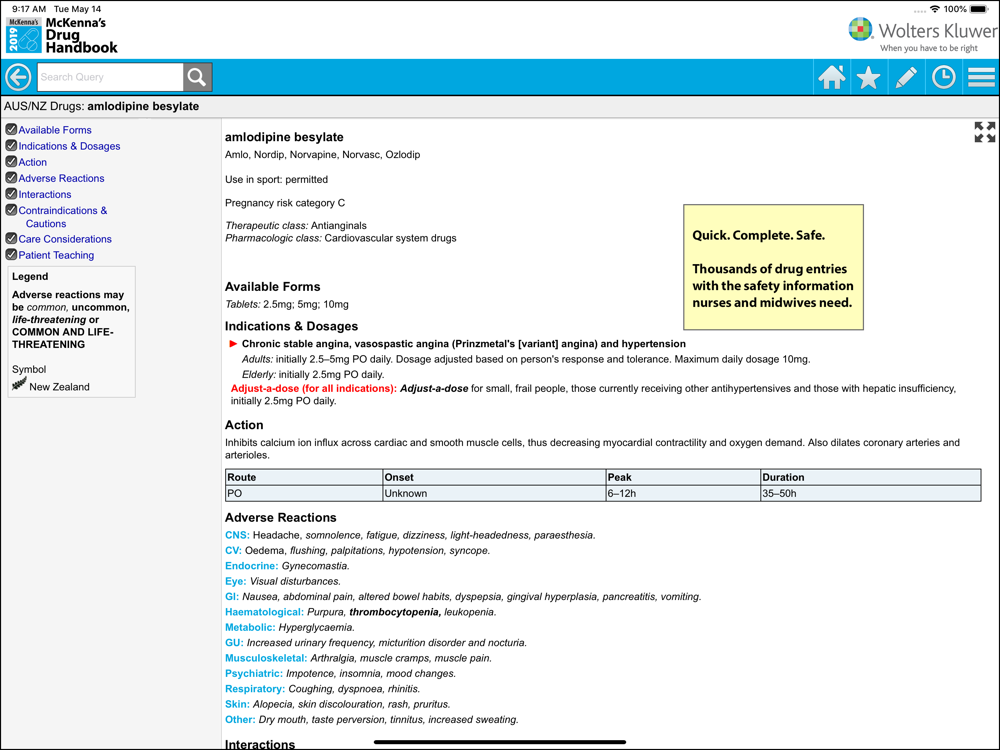Screen dimensions: 1000x750
Task: Toggle the Available Forms checkbox
Action: (x=11, y=129)
